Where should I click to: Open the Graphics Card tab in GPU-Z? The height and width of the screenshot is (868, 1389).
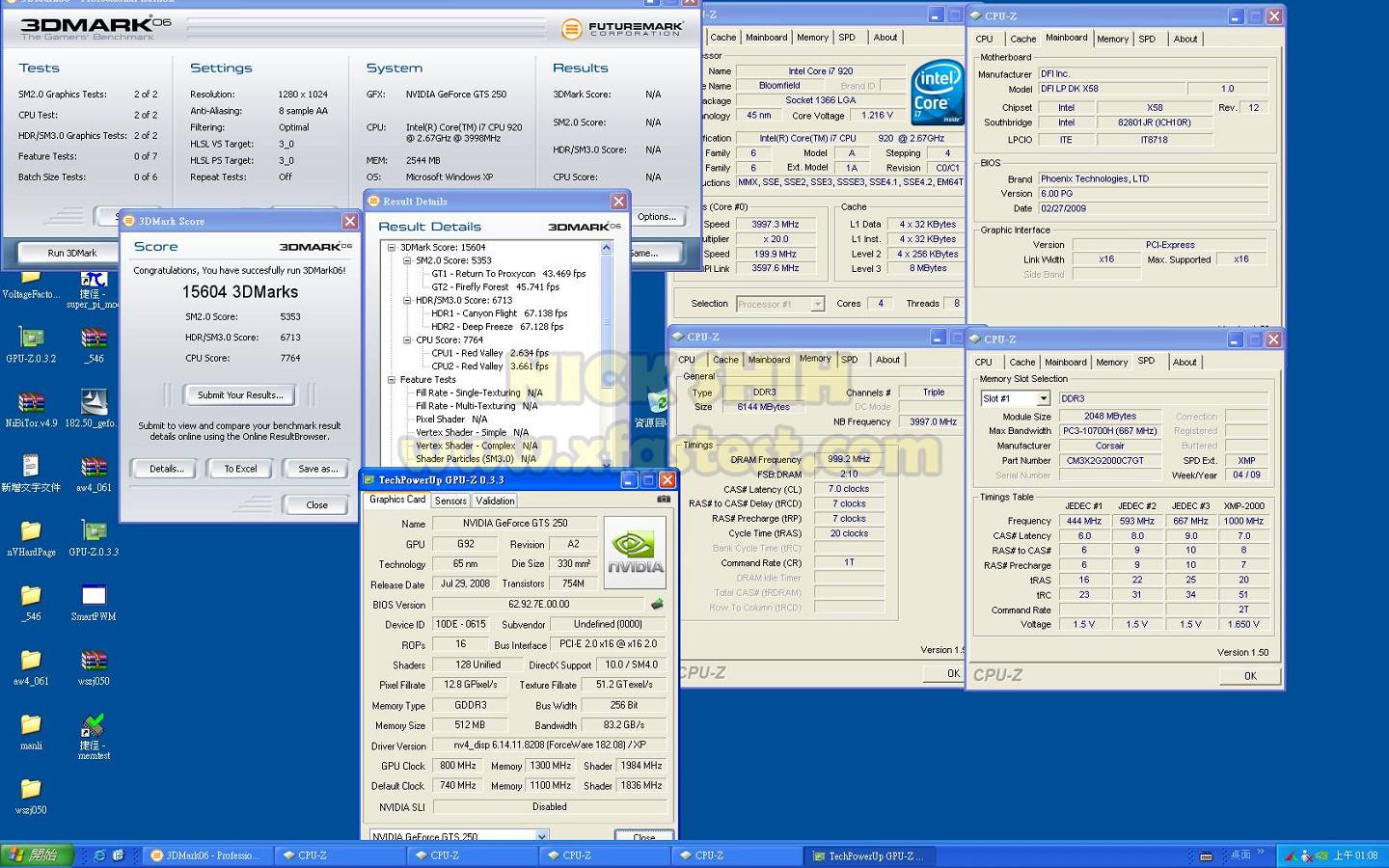(x=396, y=500)
